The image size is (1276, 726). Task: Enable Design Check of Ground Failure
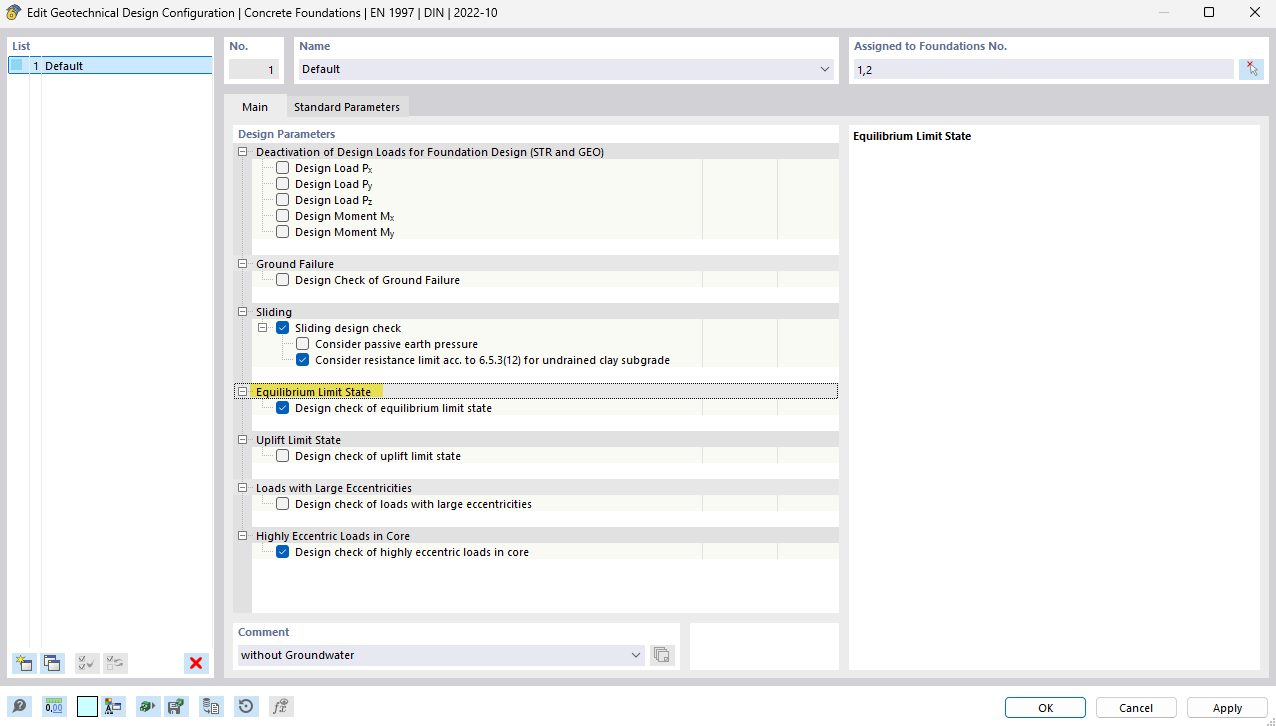point(283,280)
